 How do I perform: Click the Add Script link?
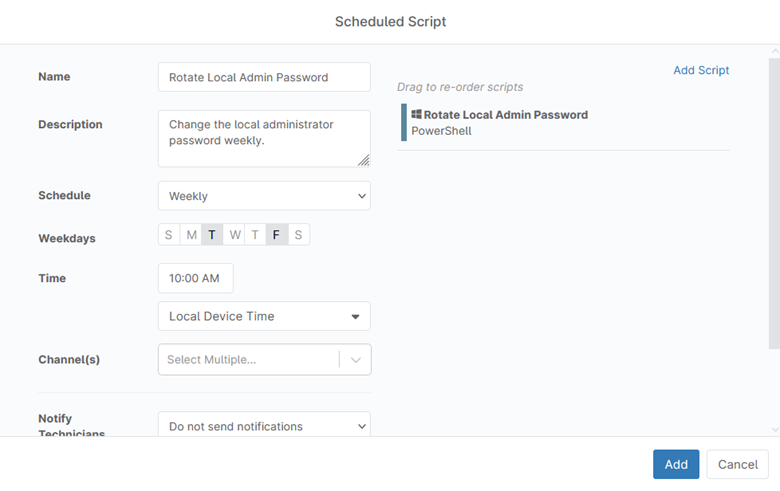click(701, 70)
